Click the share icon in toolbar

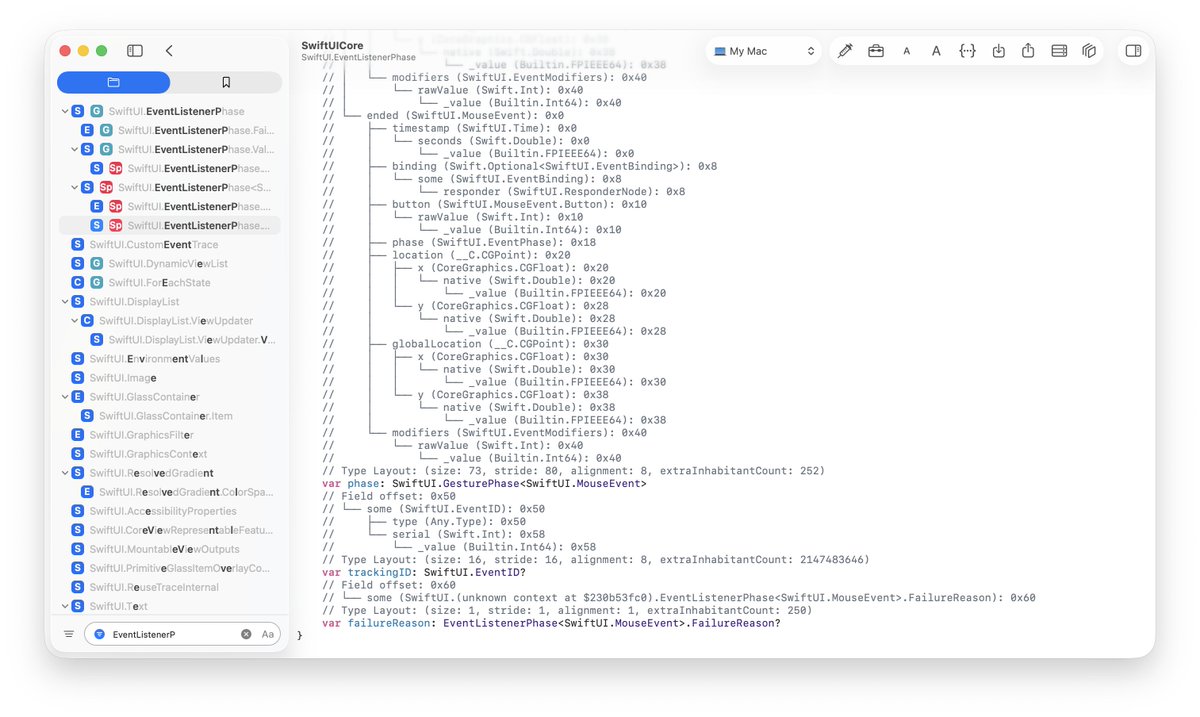1028,51
